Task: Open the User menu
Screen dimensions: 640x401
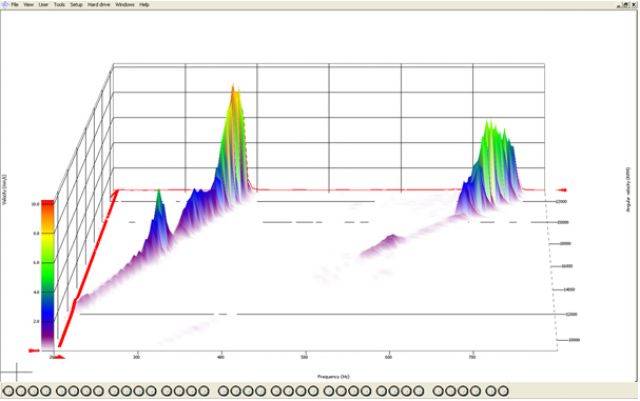Action: [43, 4]
